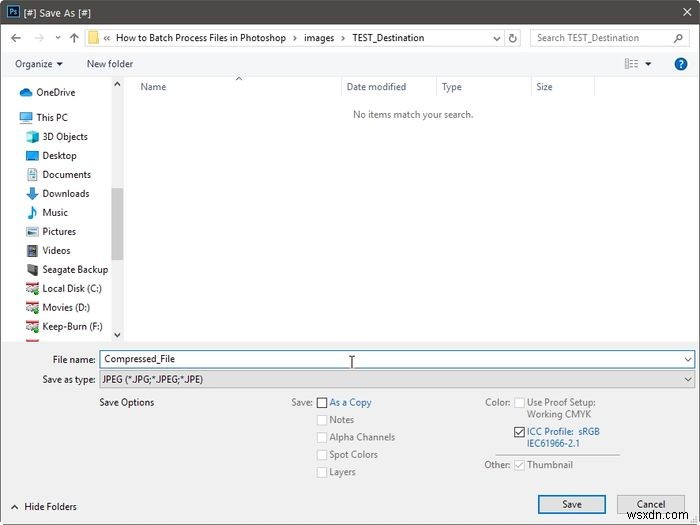Click 'images' in the address breadcrumb
The height and width of the screenshot is (525, 700).
coord(319,38)
